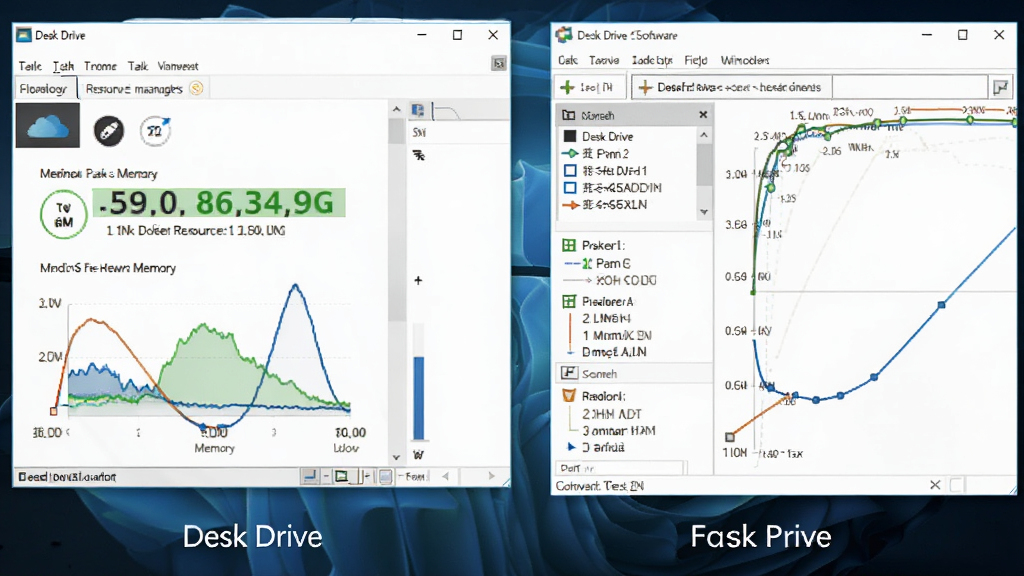Viewport: 1024px width, 576px height.
Task: Switch to the Floaslogy tab
Action: pyautogui.click(x=46, y=89)
